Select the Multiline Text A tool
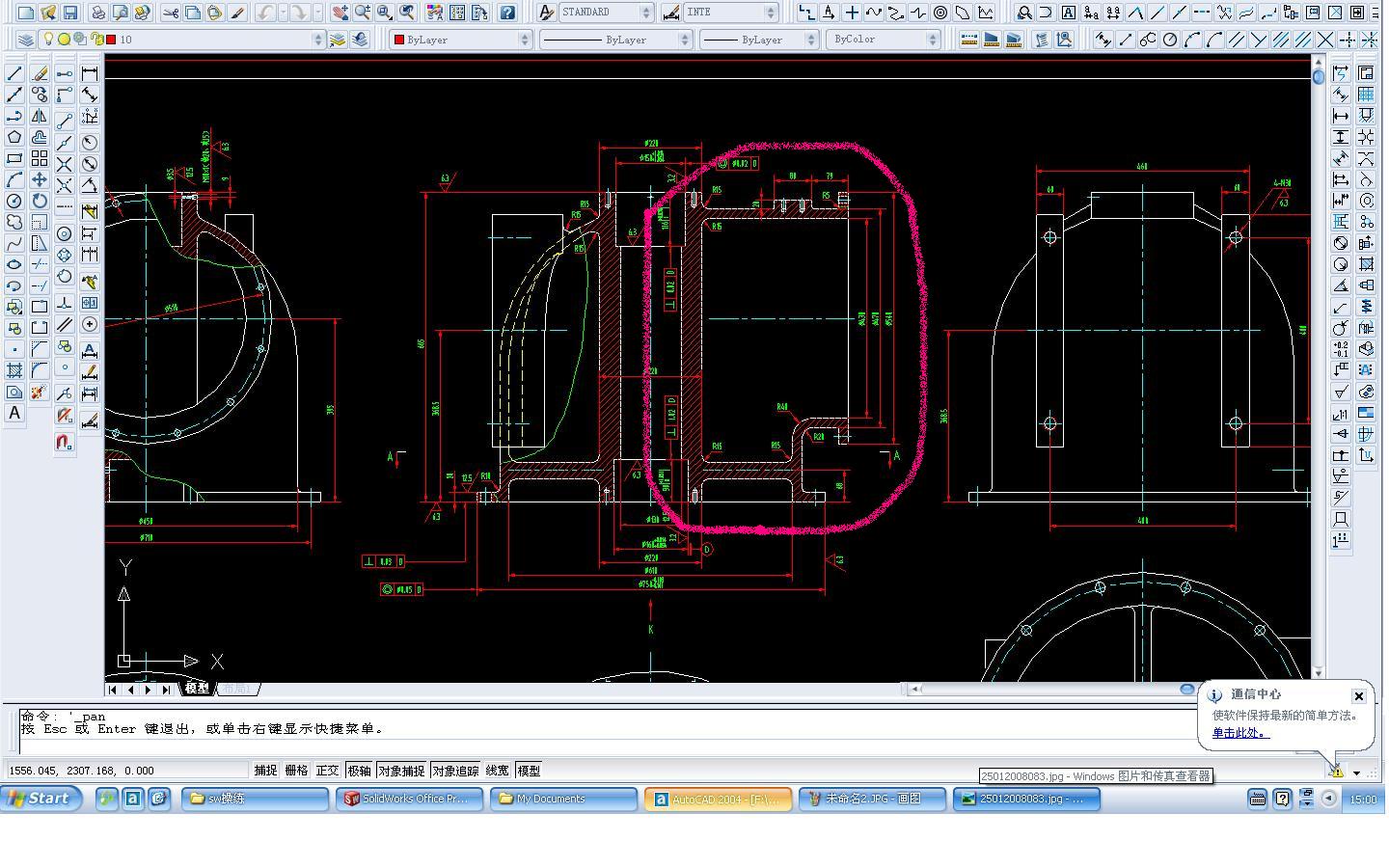 tap(14, 413)
